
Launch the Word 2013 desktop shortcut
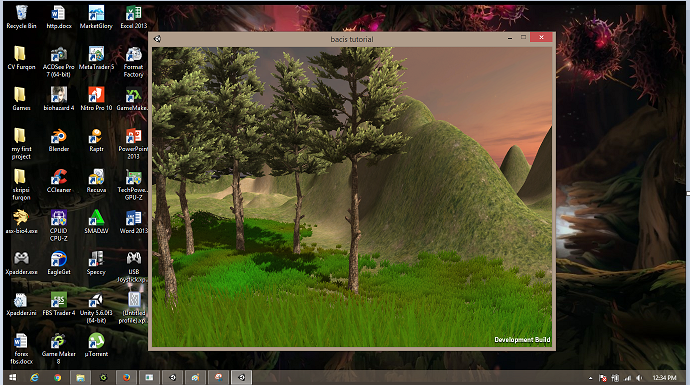(133, 222)
